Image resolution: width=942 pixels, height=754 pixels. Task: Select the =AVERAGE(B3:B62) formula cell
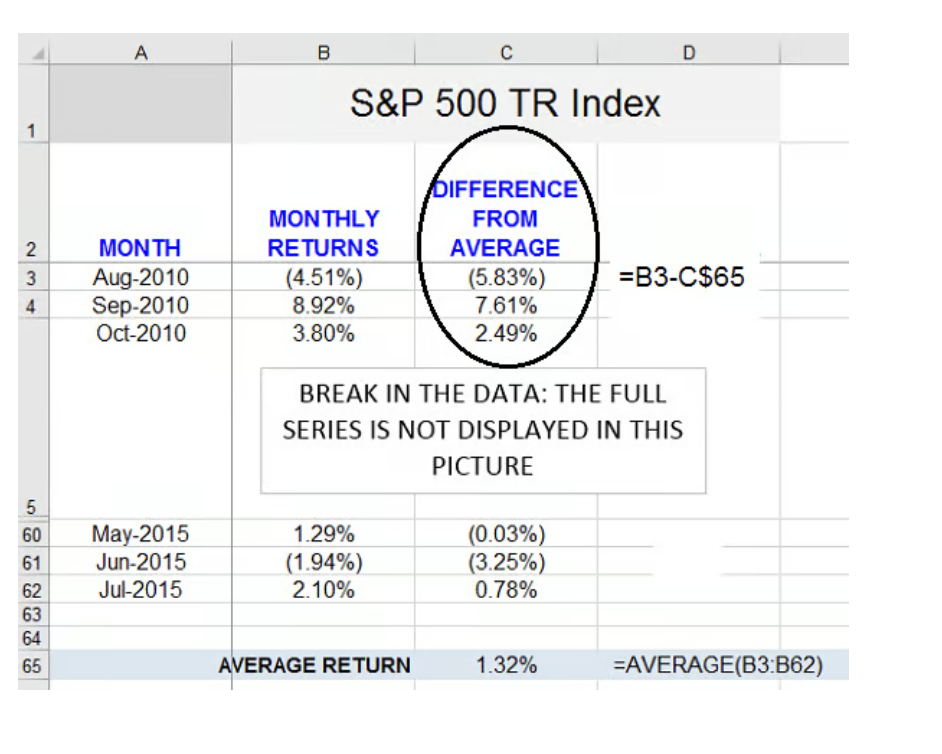pos(718,666)
